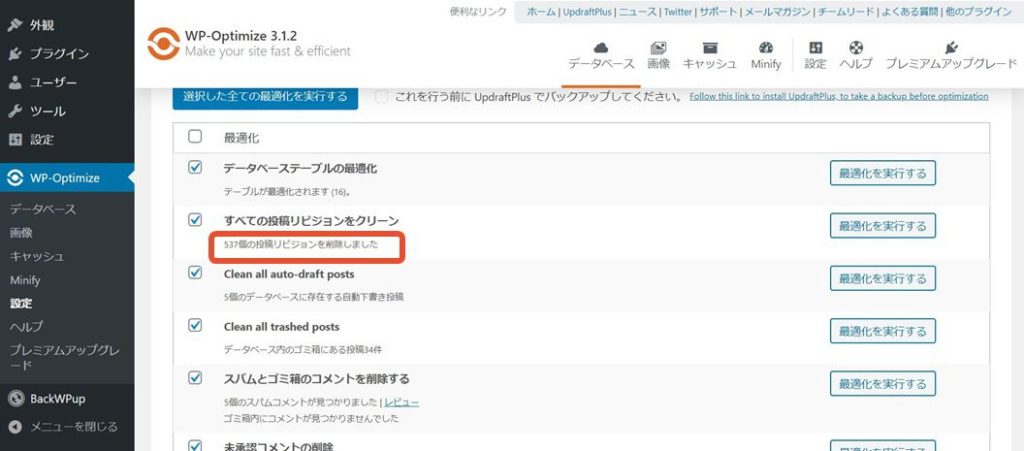
Task: Uncheck Clean all trashed posts checkbox
Action: coord(195,325)
